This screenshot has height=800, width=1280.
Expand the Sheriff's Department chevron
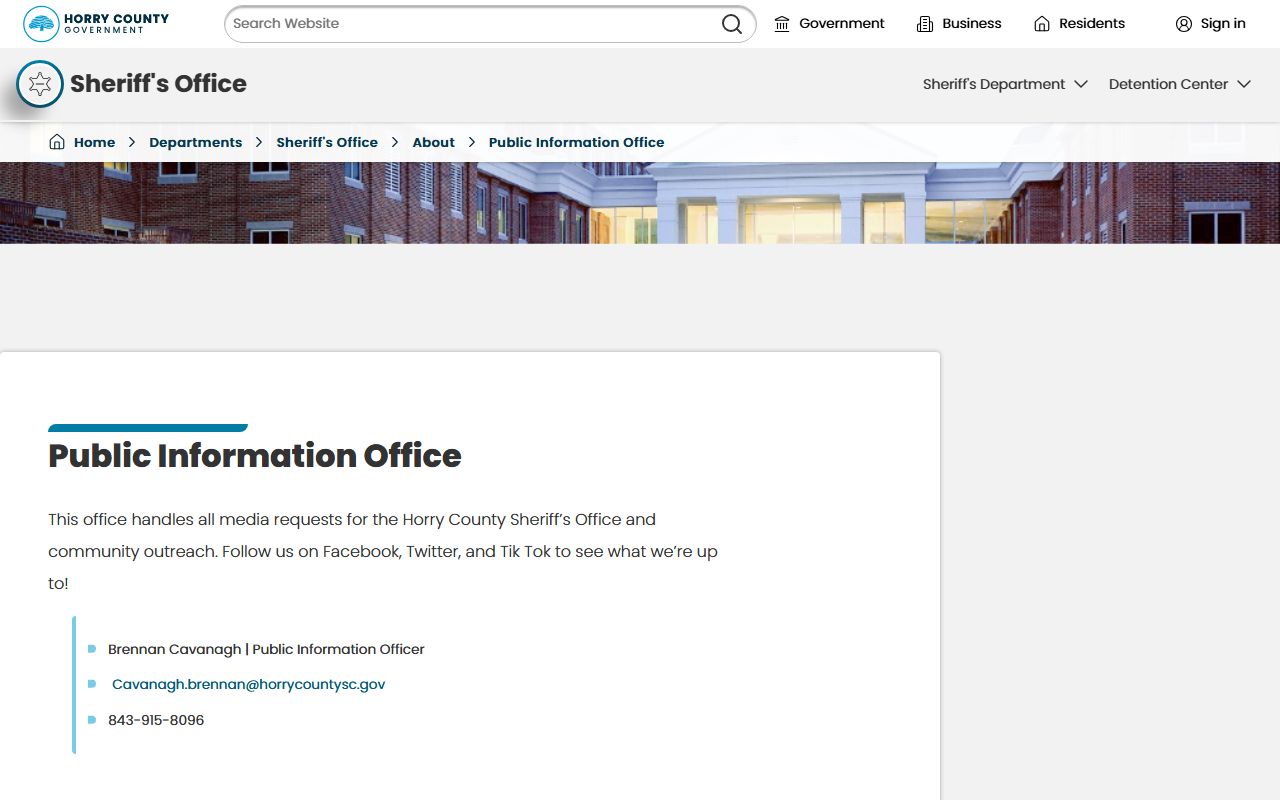pyautogui.click(x=1080, y=84)
